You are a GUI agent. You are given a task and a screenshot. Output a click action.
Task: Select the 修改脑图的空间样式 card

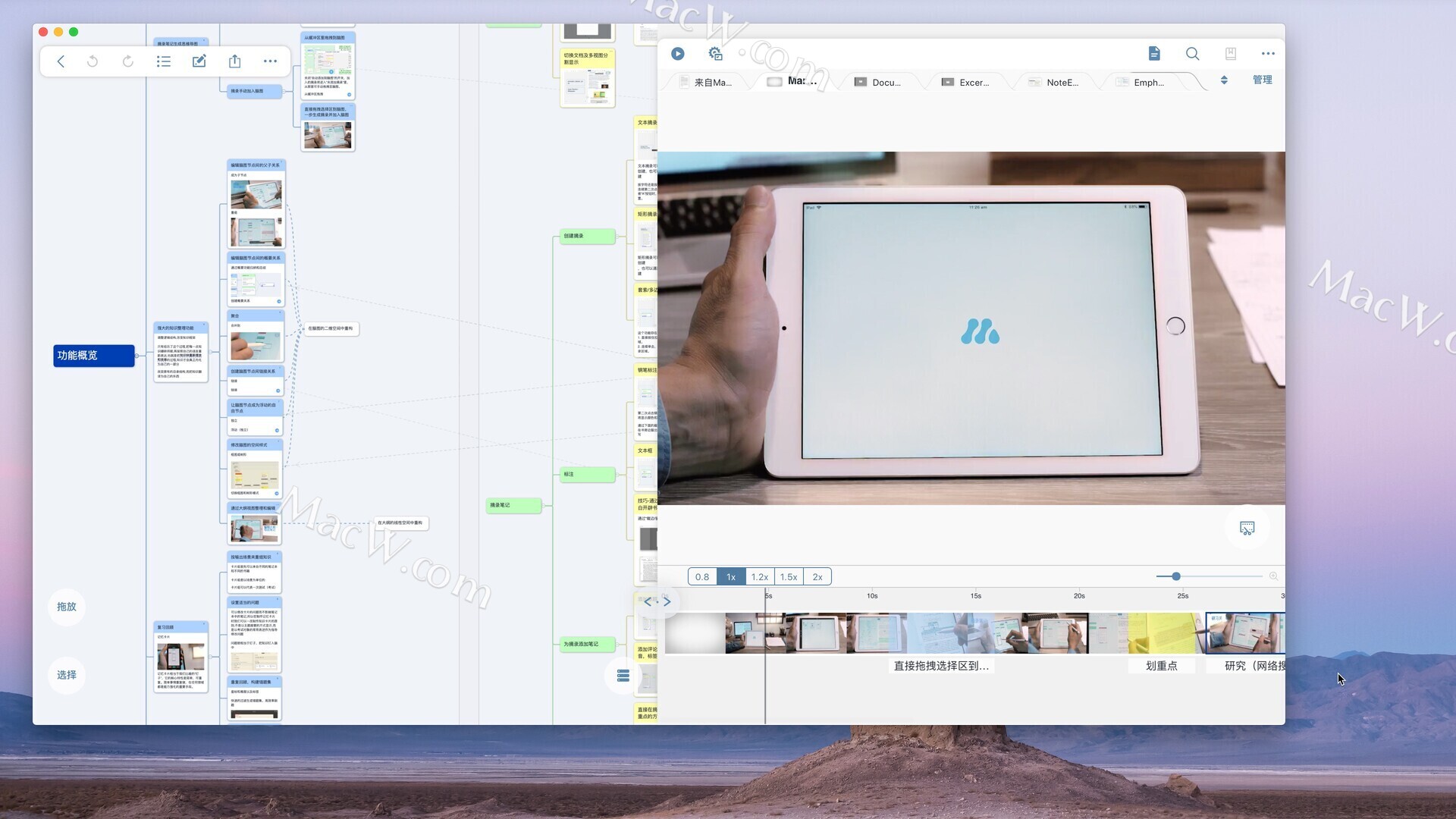pyautogui.click(x=256, y=468)
